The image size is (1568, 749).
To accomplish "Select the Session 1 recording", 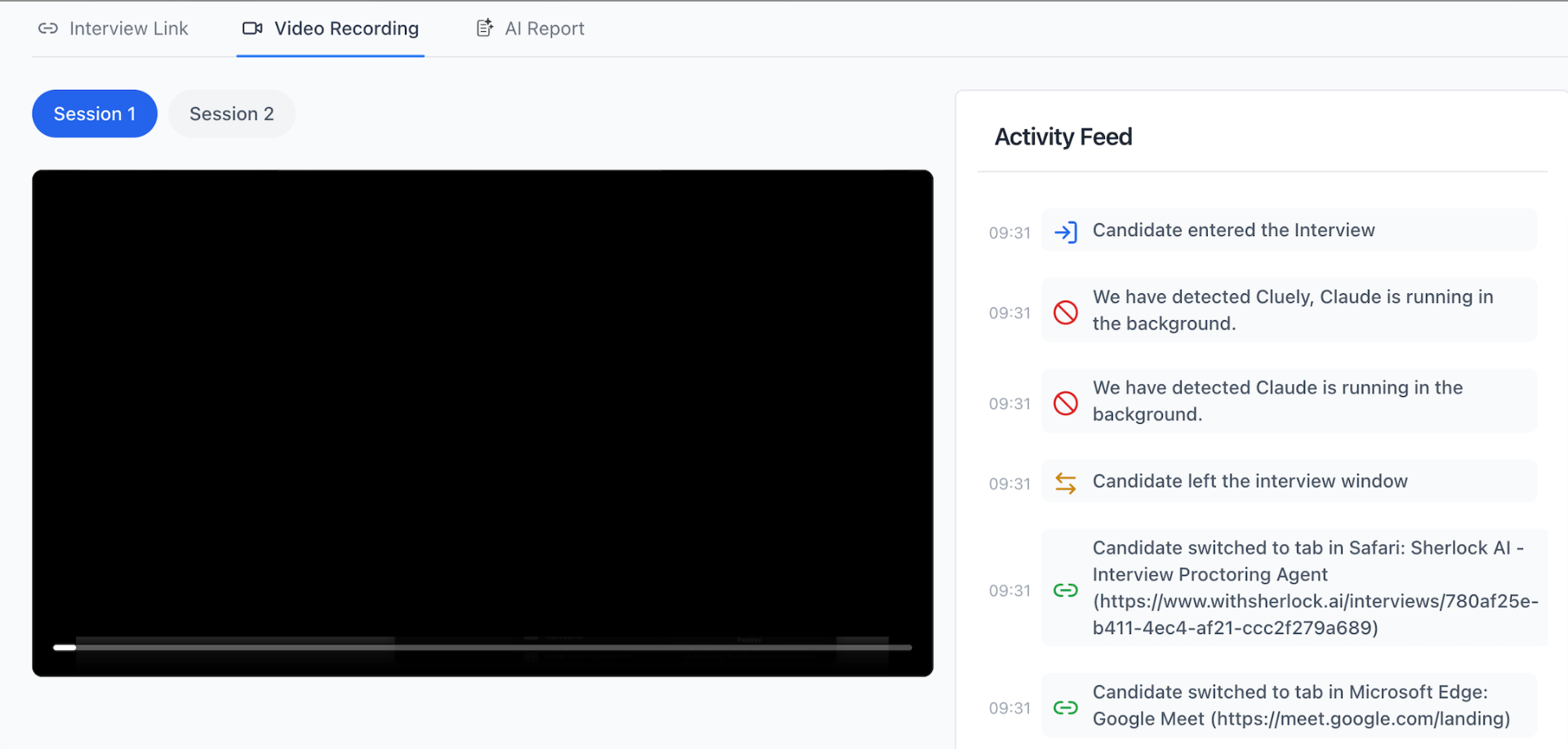I will 95,114.
